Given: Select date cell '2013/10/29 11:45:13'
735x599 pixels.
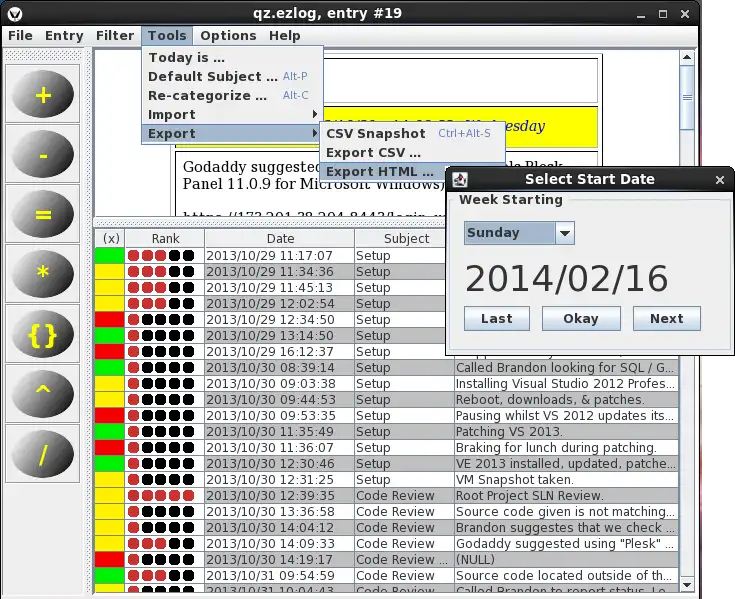Looking at the screenshot, I should point(280,288).
